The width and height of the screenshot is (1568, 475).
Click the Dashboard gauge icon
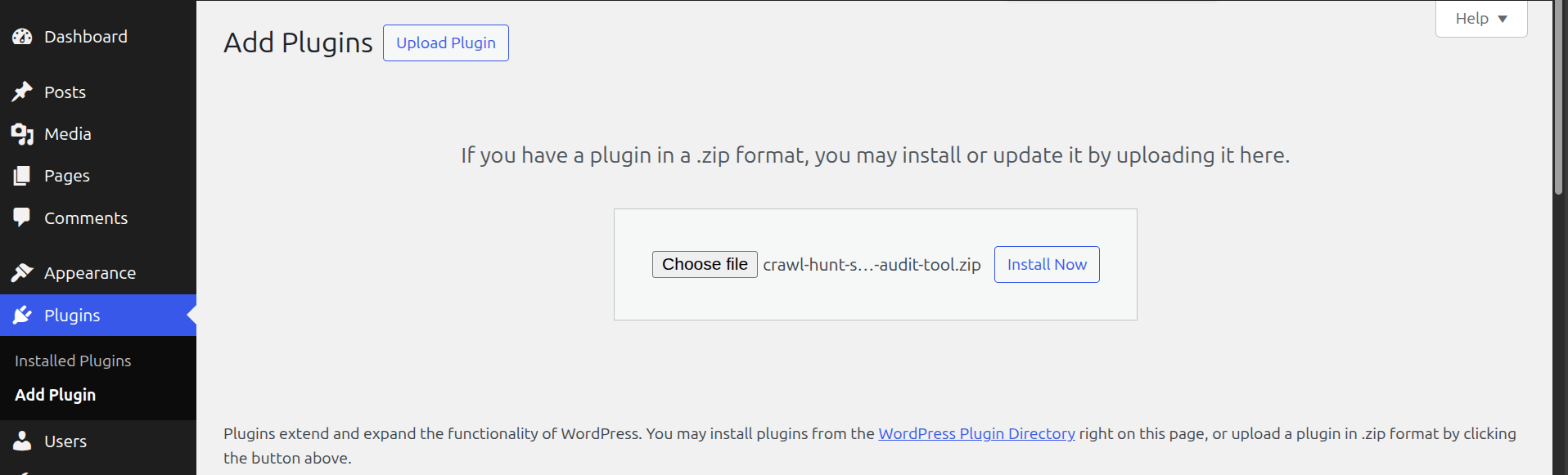pos(22,37)
